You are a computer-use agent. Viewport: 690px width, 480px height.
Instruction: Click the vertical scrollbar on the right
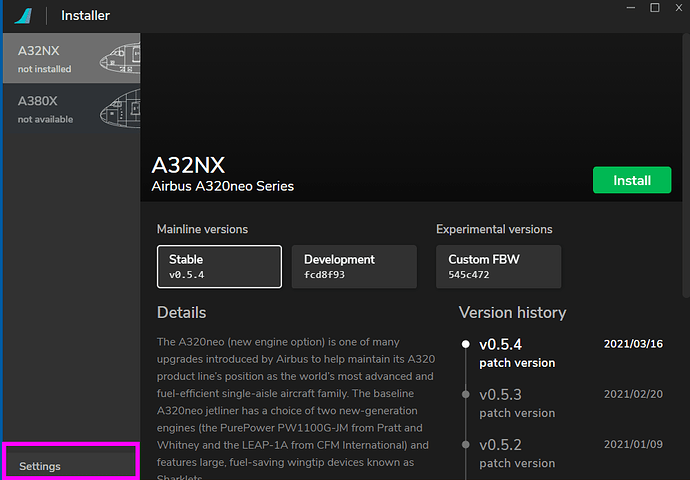pyautogui.click(x=686, y=166)
